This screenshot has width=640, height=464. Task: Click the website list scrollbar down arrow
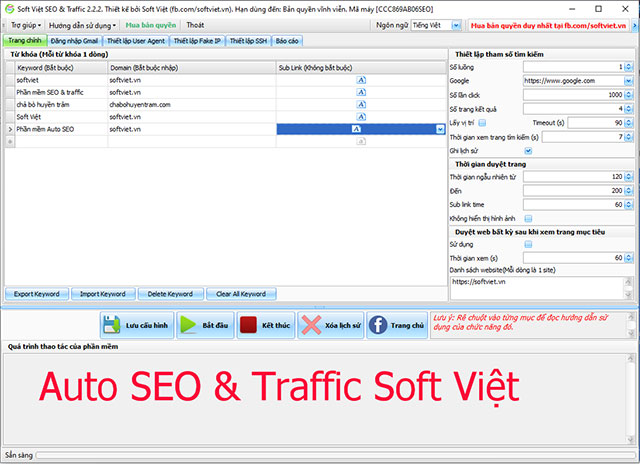(628, 295)
